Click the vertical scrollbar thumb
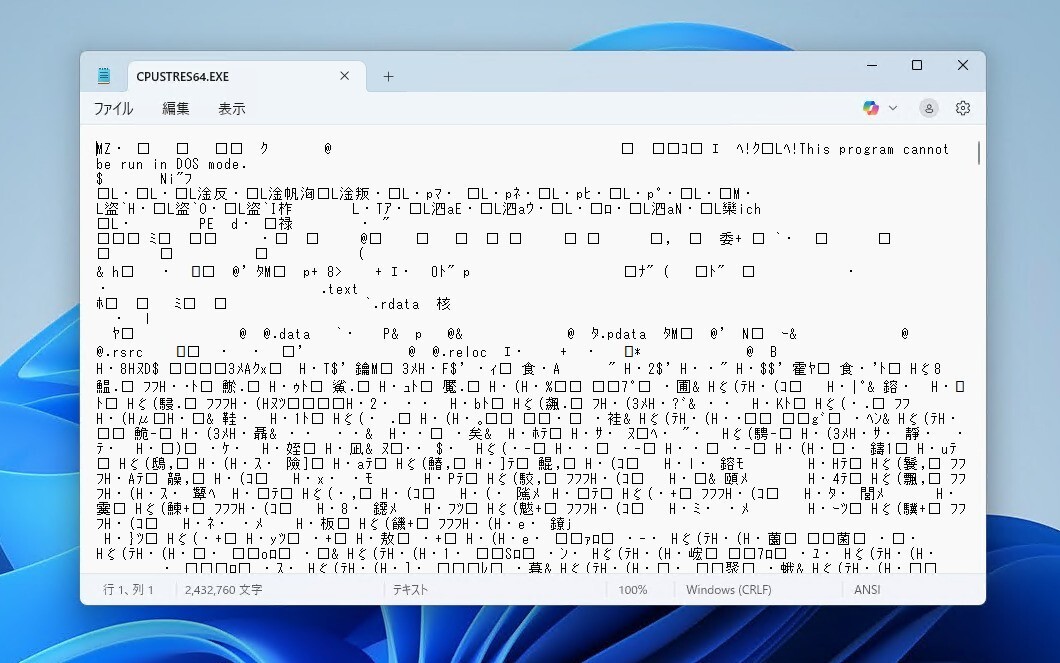This screenshot has width=1060, height=663. [x=978, y=153]
